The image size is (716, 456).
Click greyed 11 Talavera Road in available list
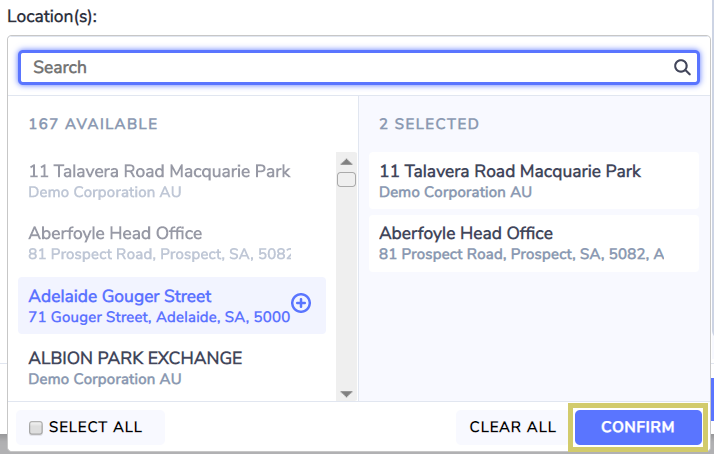click(x=172, y=181)
